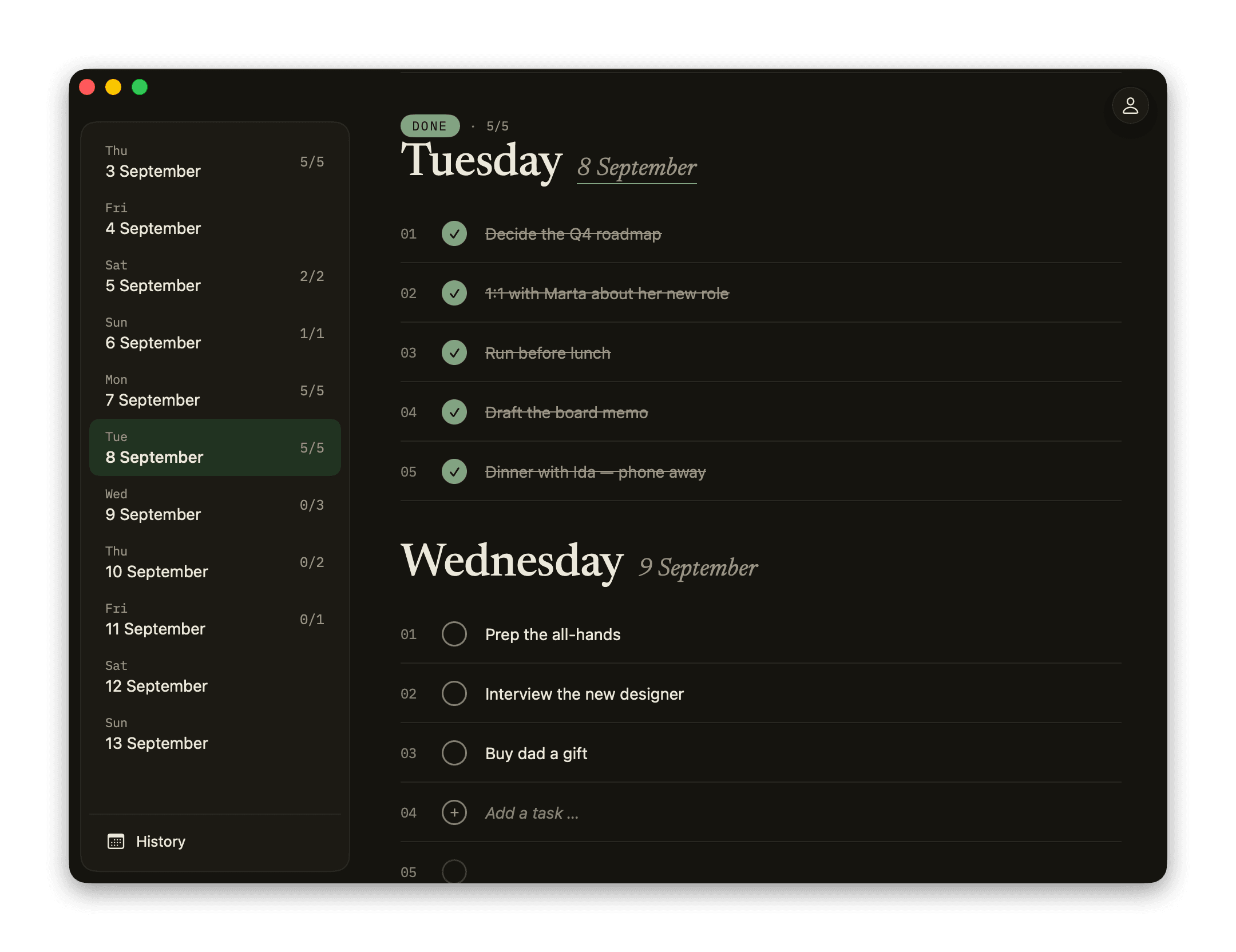The image size is (1236, 952).
Task: Click the History calendar icon
Action: click(x=116, y=841)
